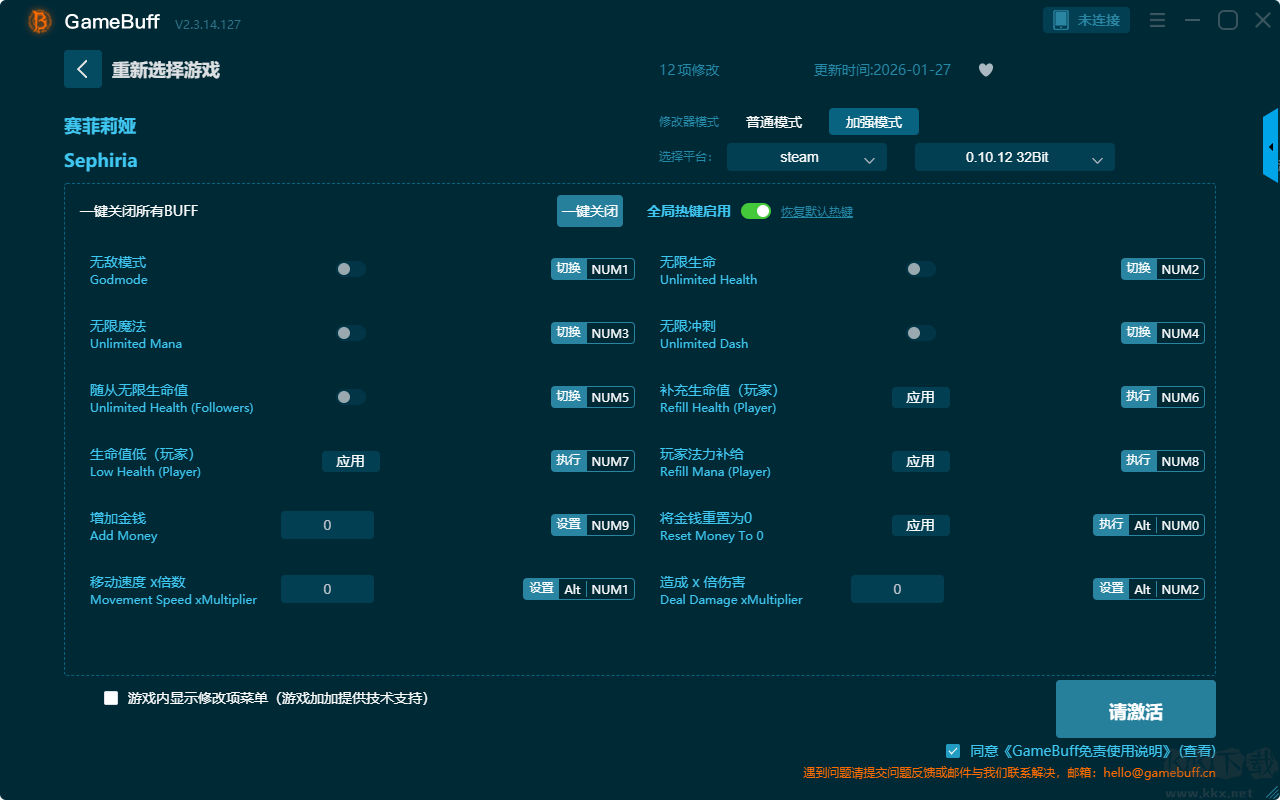Viewport: 1280px width, 800px height.
Task: Expand the right-edge side panel arrow
Action: (x=1271, y=147)
